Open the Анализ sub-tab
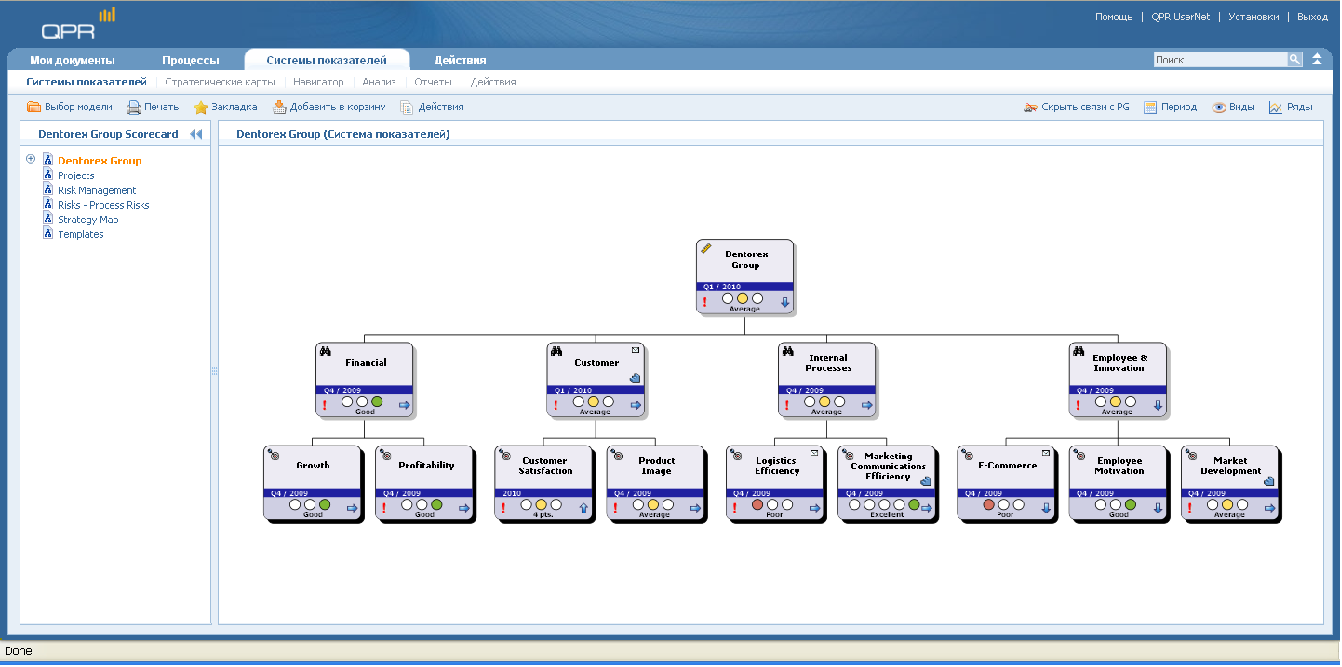The height and width of the screenshot is (667, 1342). [x=379, y=82]
